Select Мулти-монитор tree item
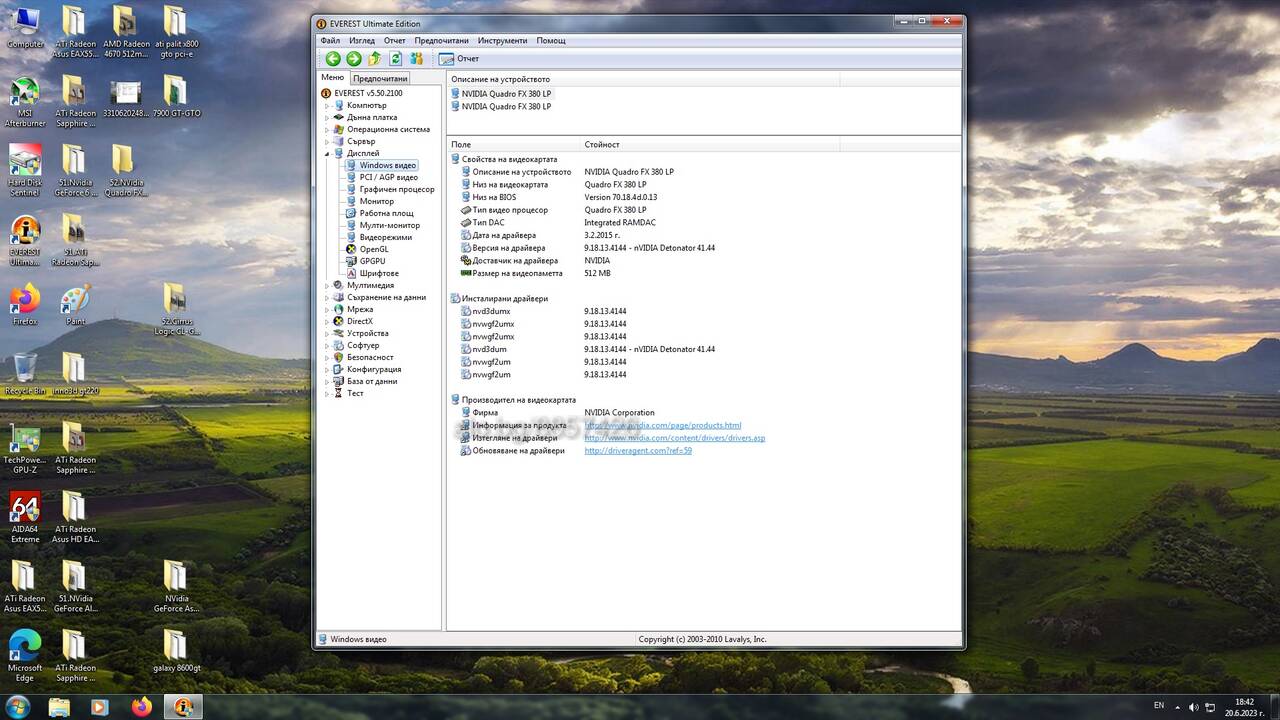Screen dimensions: 1280x720 390,225
